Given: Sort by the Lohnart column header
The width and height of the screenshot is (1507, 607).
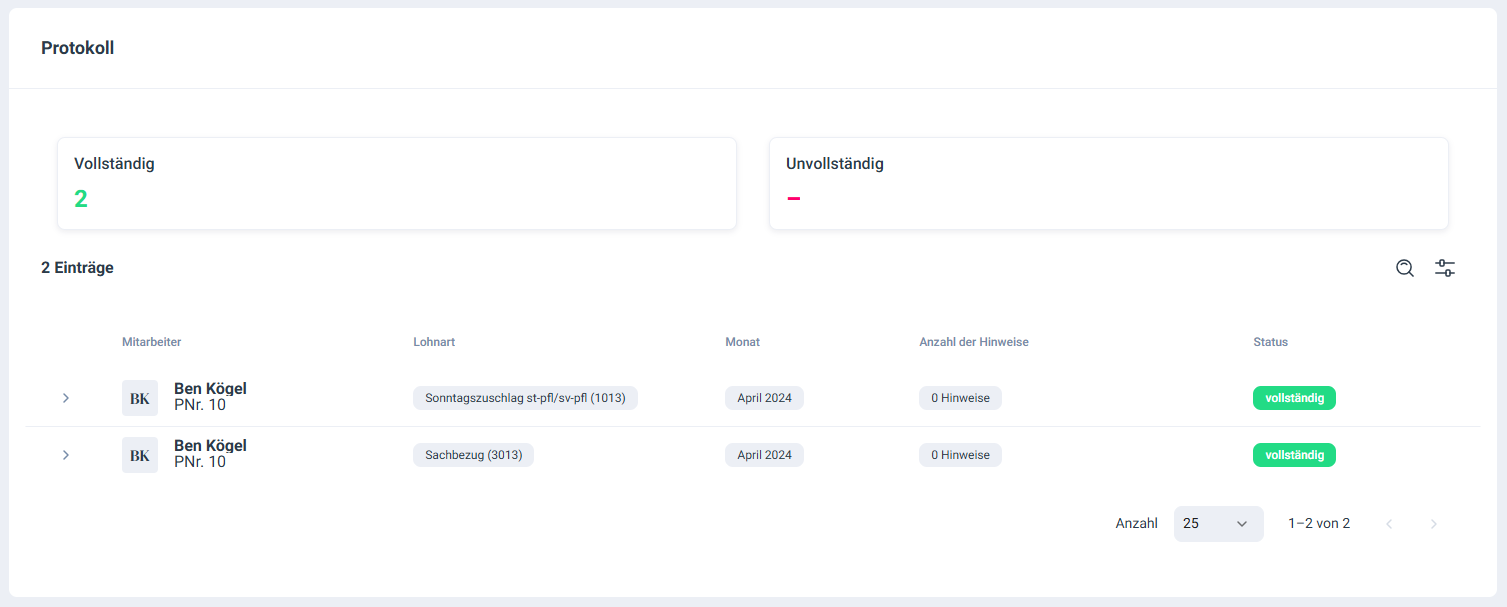Looking at the screenshot, I should 434,342.
